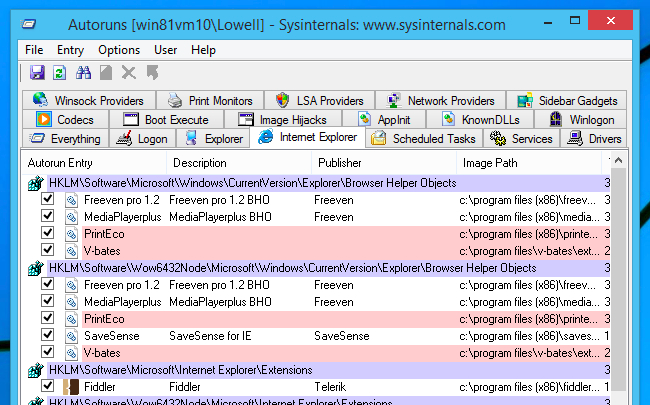Viewport: 650px width, 405px height.
Task: Click the scrollbar up arrow
Action: [618, 160]
